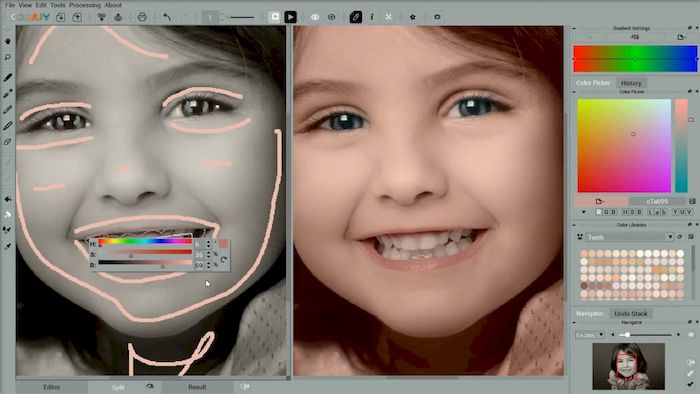Select the G channel button
The image size is (700, 394).
coord(606,212)
